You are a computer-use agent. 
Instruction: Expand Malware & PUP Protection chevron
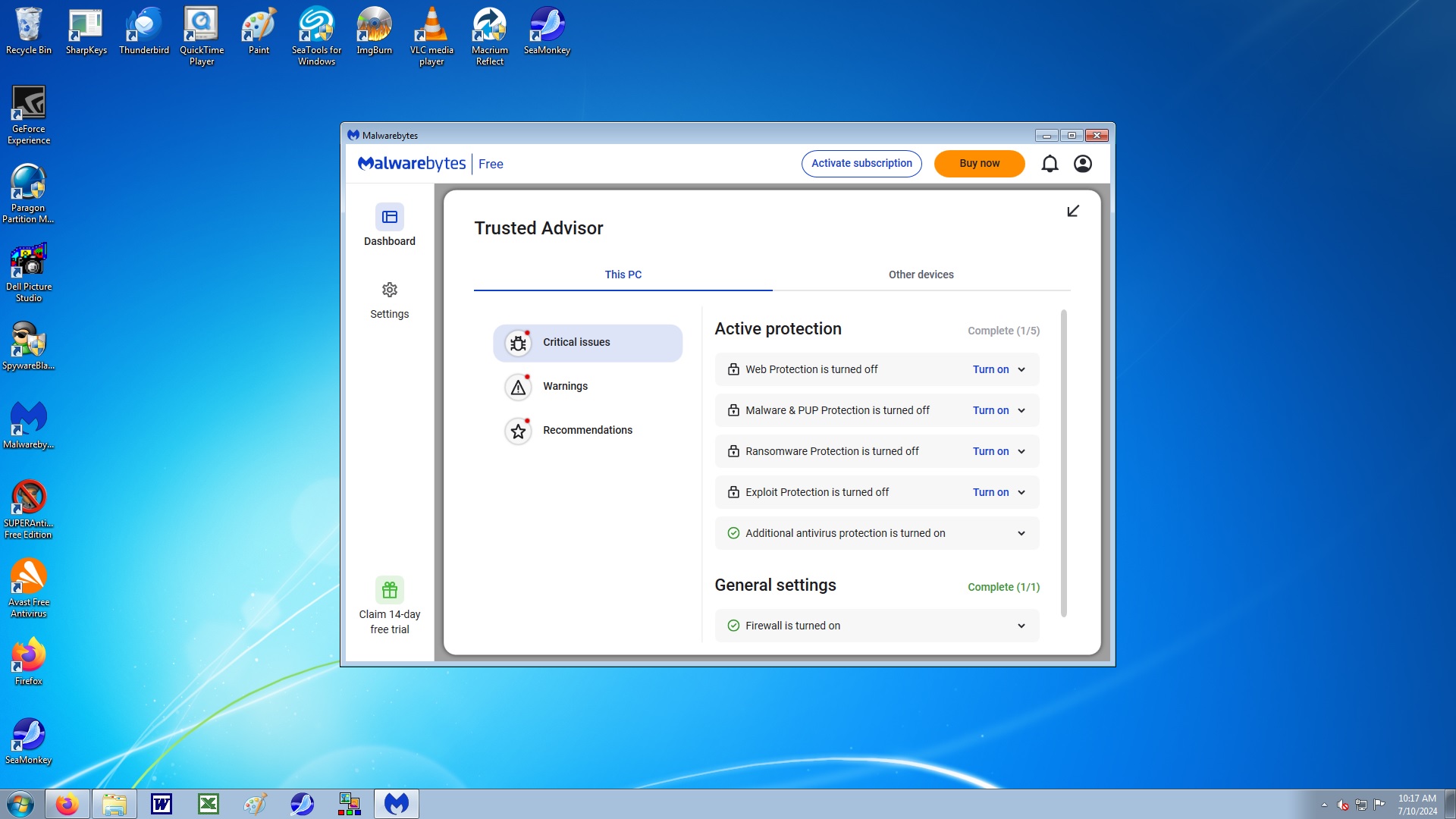coord(1021,411)
